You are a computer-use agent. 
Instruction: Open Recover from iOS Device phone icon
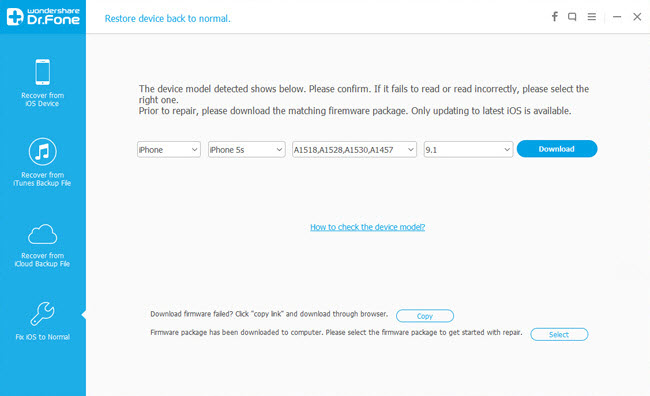point(42,72)
